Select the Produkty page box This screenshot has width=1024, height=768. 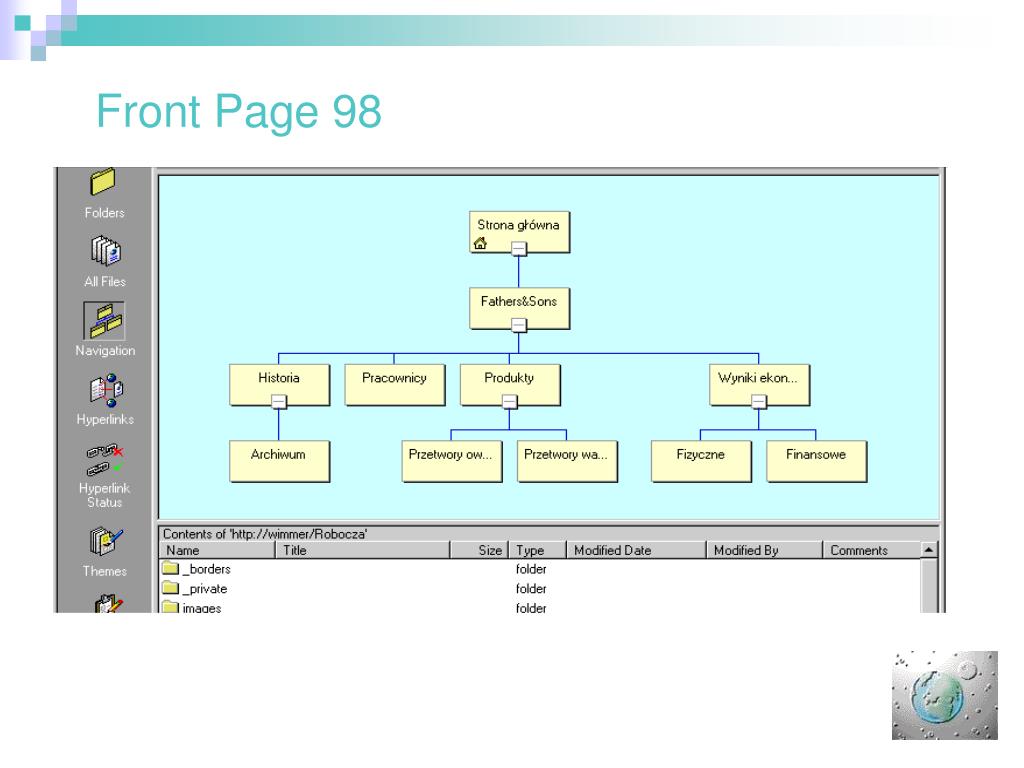[510, 385]
